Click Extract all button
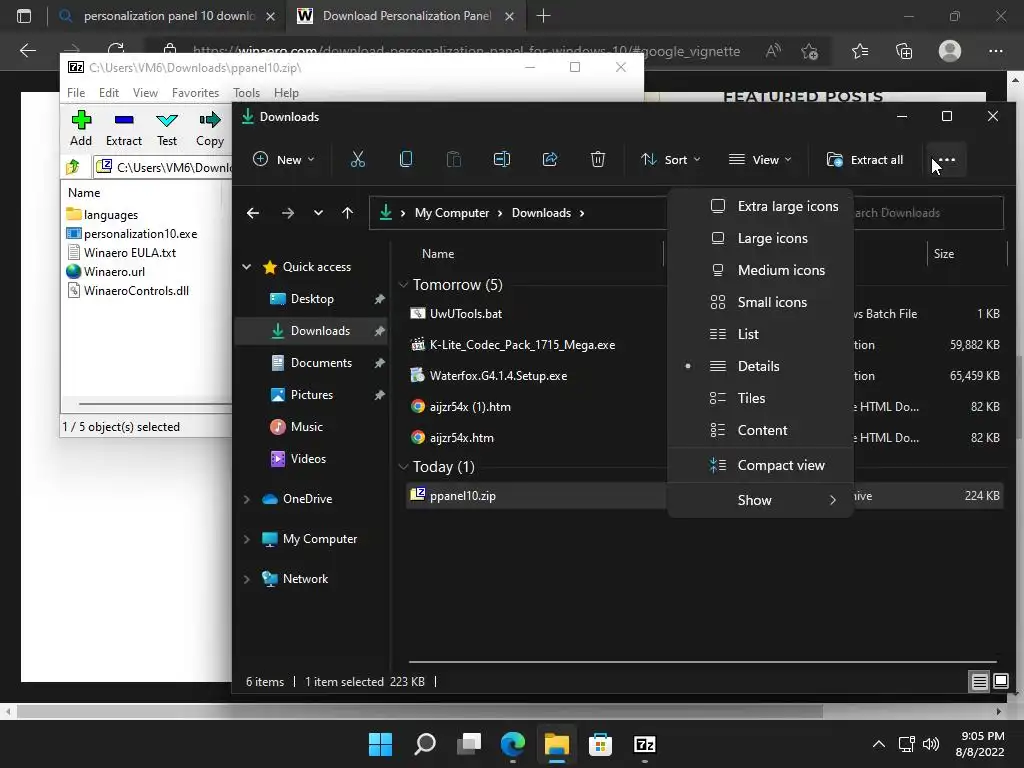 pyautogui.click(x=865, y=159)
